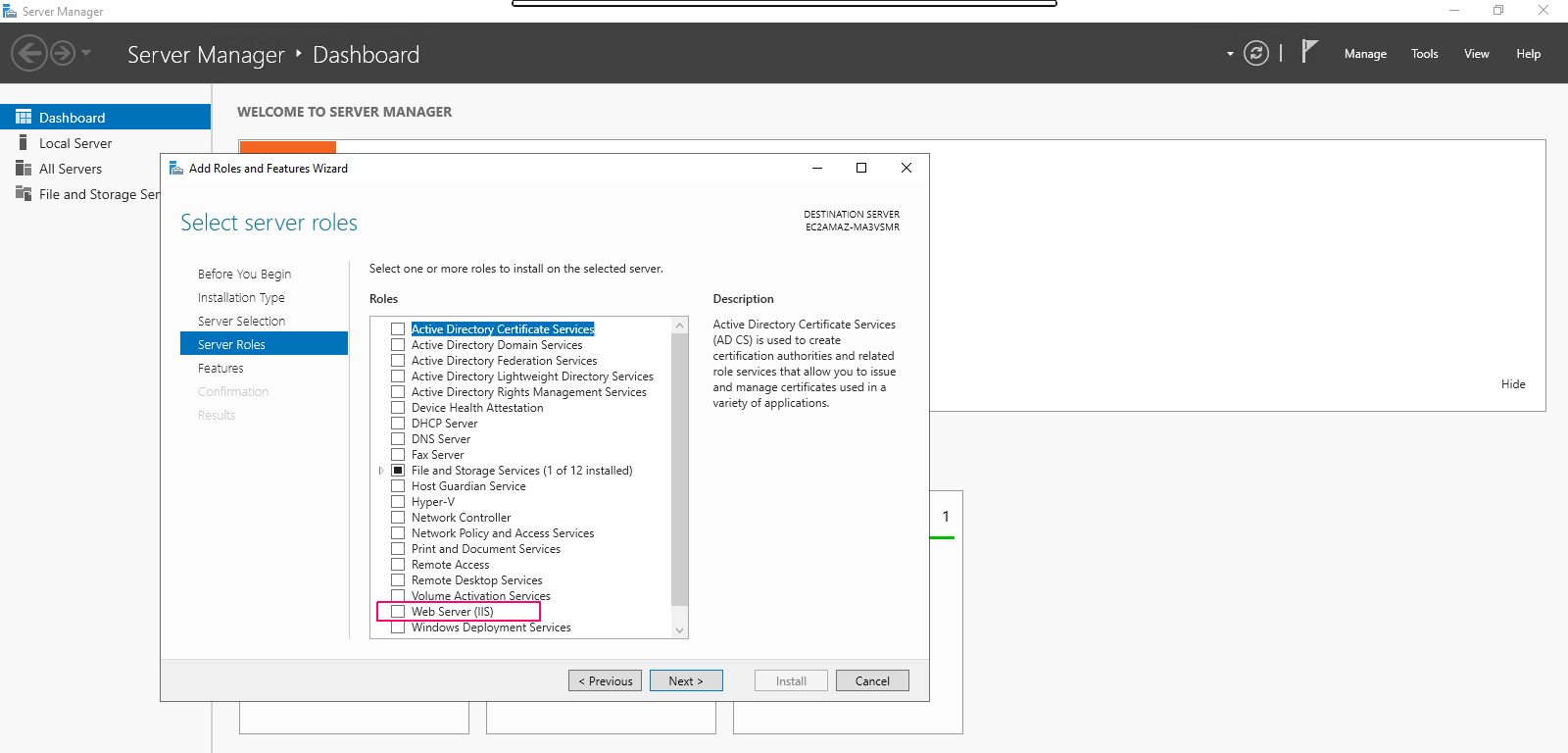Click the Previous button
The image size is (1568, 753).
606,680
